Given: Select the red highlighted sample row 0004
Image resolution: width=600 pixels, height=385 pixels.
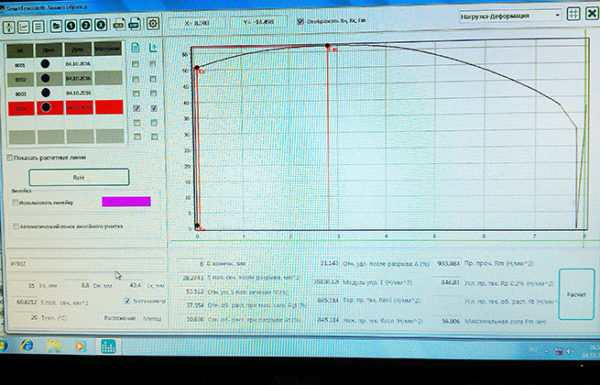Looking at the screenshot, I should point(65,108).
